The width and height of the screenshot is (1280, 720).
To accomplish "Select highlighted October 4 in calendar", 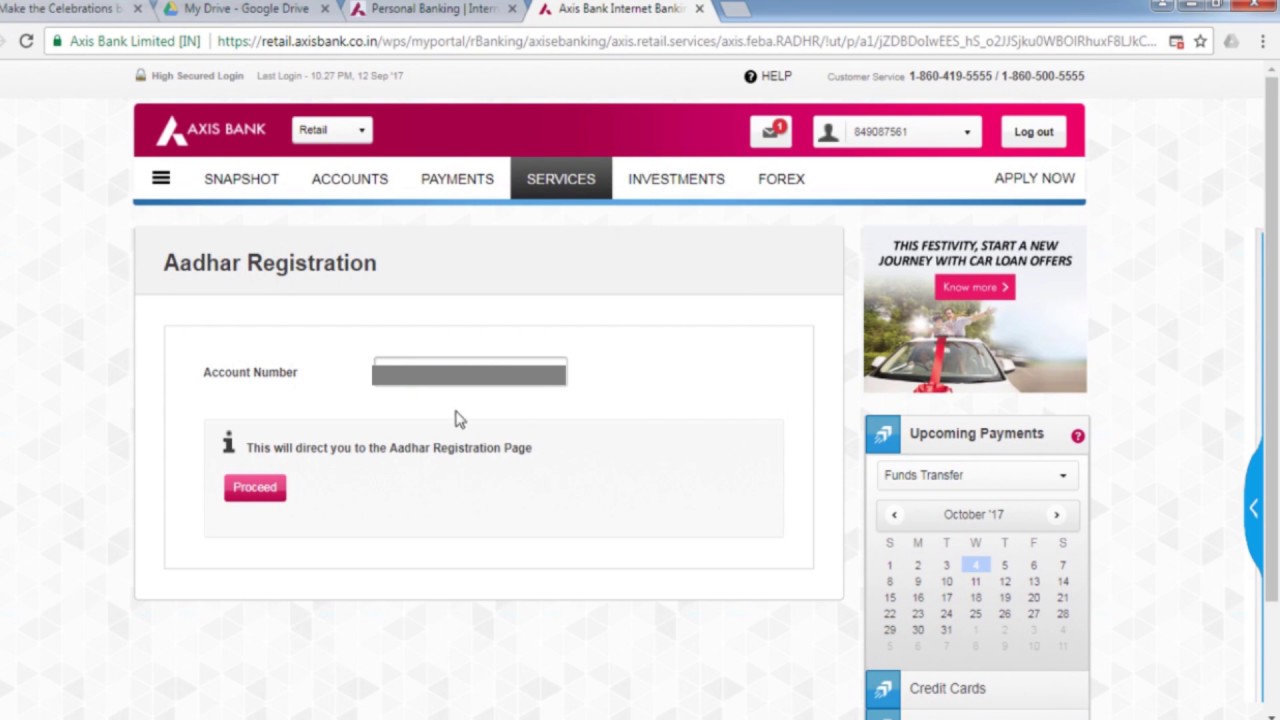I will [976, 565].
